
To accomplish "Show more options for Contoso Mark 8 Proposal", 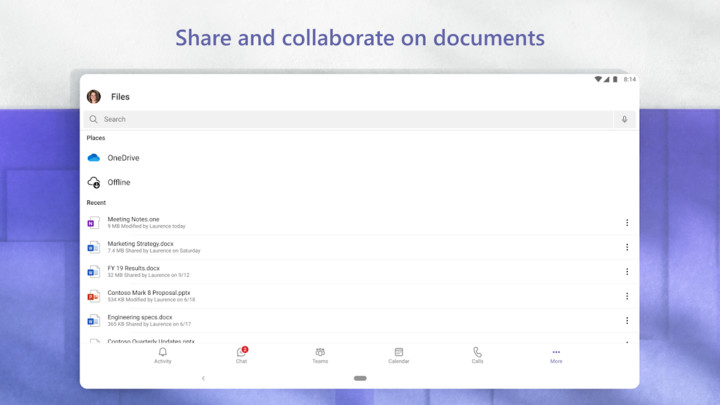I will pyautogui.click(x=627, y=296).
